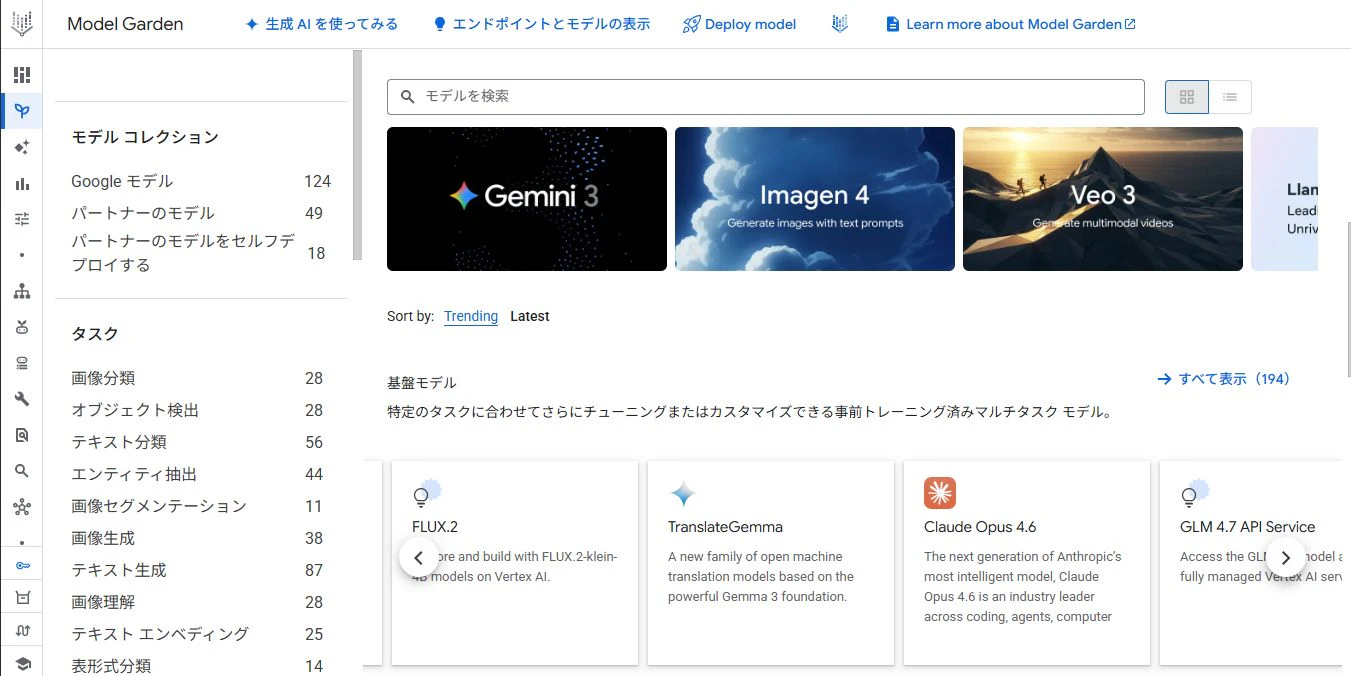This screenshot has width=1351, height=676.
Task: Open the sparkle Studio icon in sidebar
Action: [22, 147]
